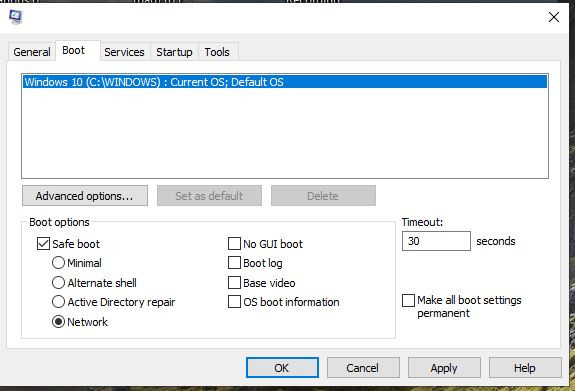
Task: Select the Windows 10 boot entry
Action: [x=285, y=82]
